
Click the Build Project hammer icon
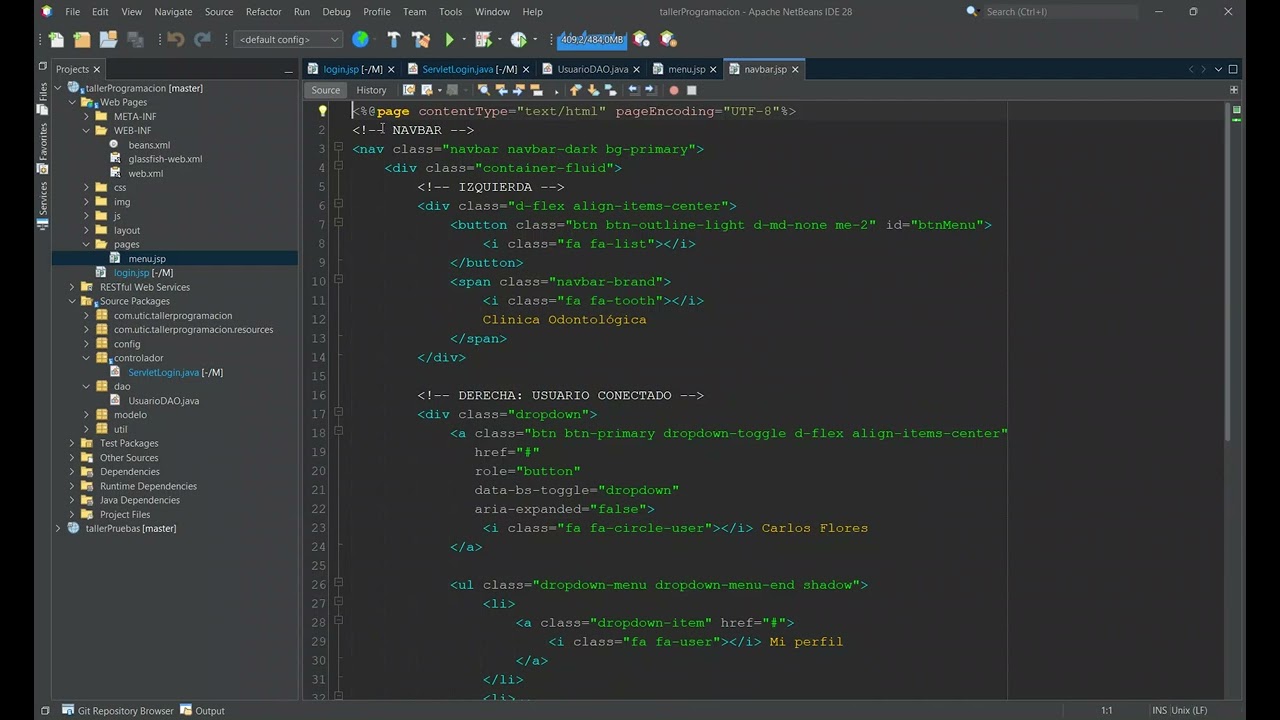click(393, 40)
